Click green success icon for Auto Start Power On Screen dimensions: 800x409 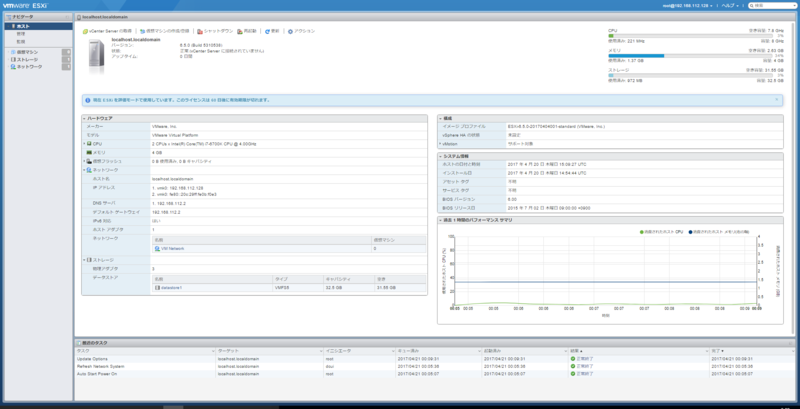coord(573,374)
